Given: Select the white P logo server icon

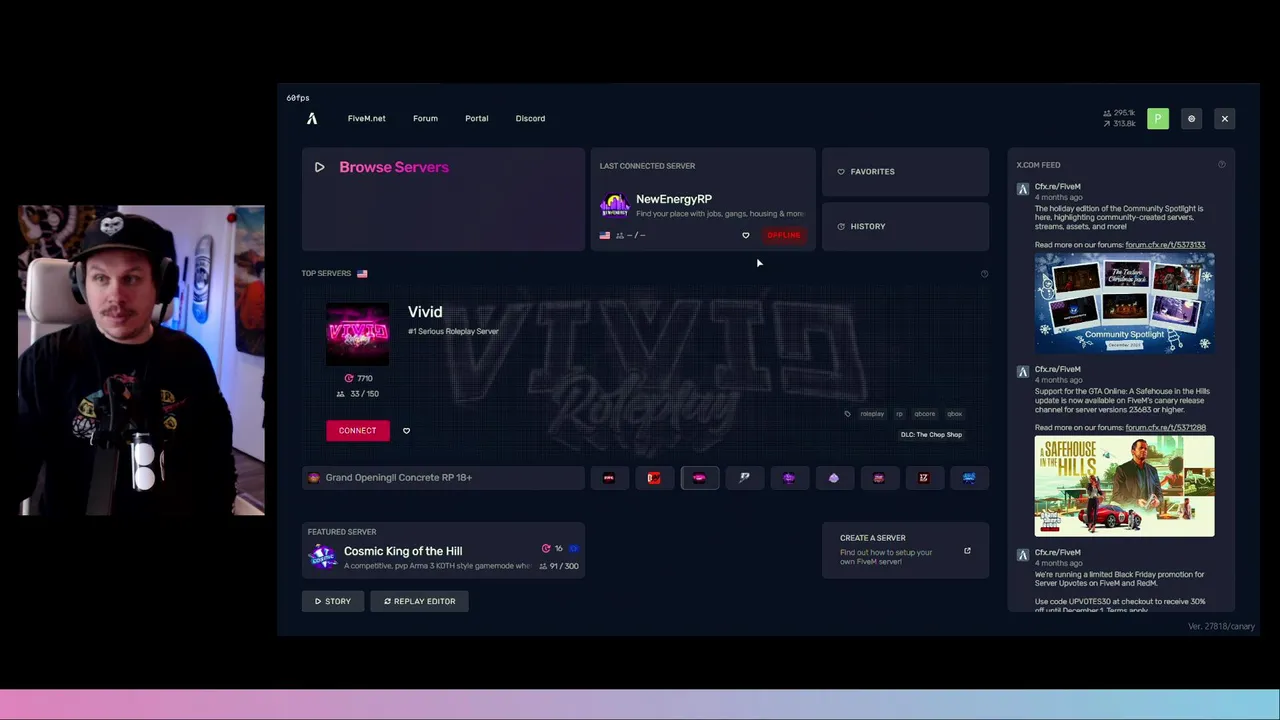Looking at the screenshot, I should pyautogui.click(x=744, y=478).
